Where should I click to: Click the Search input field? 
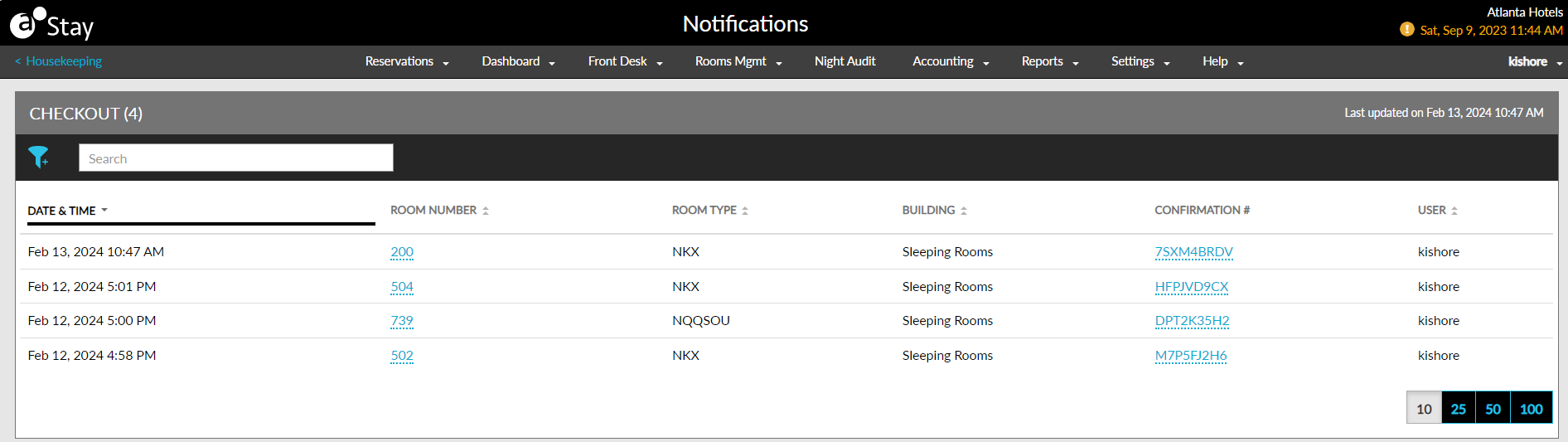point(235,158)
